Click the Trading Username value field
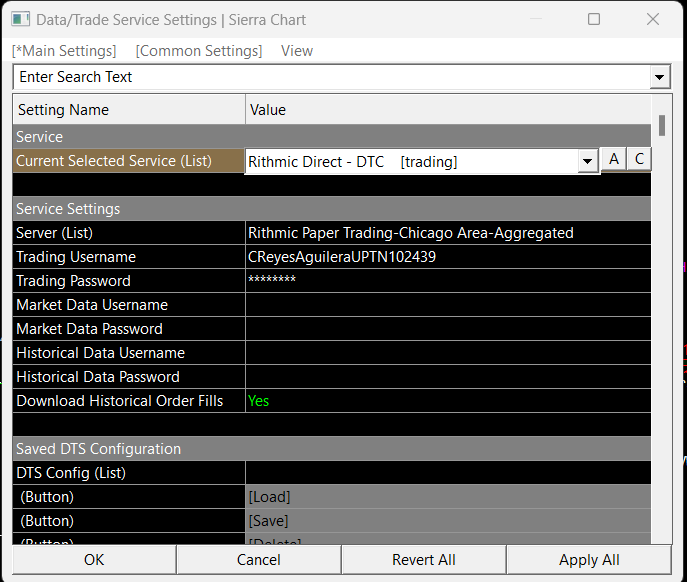 [x=447, y=257]
